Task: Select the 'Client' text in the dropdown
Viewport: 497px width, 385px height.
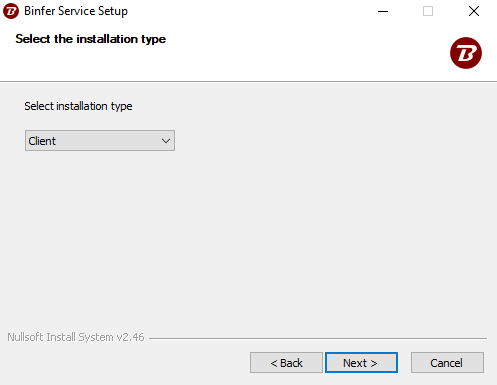Action: tap(42, 141)
